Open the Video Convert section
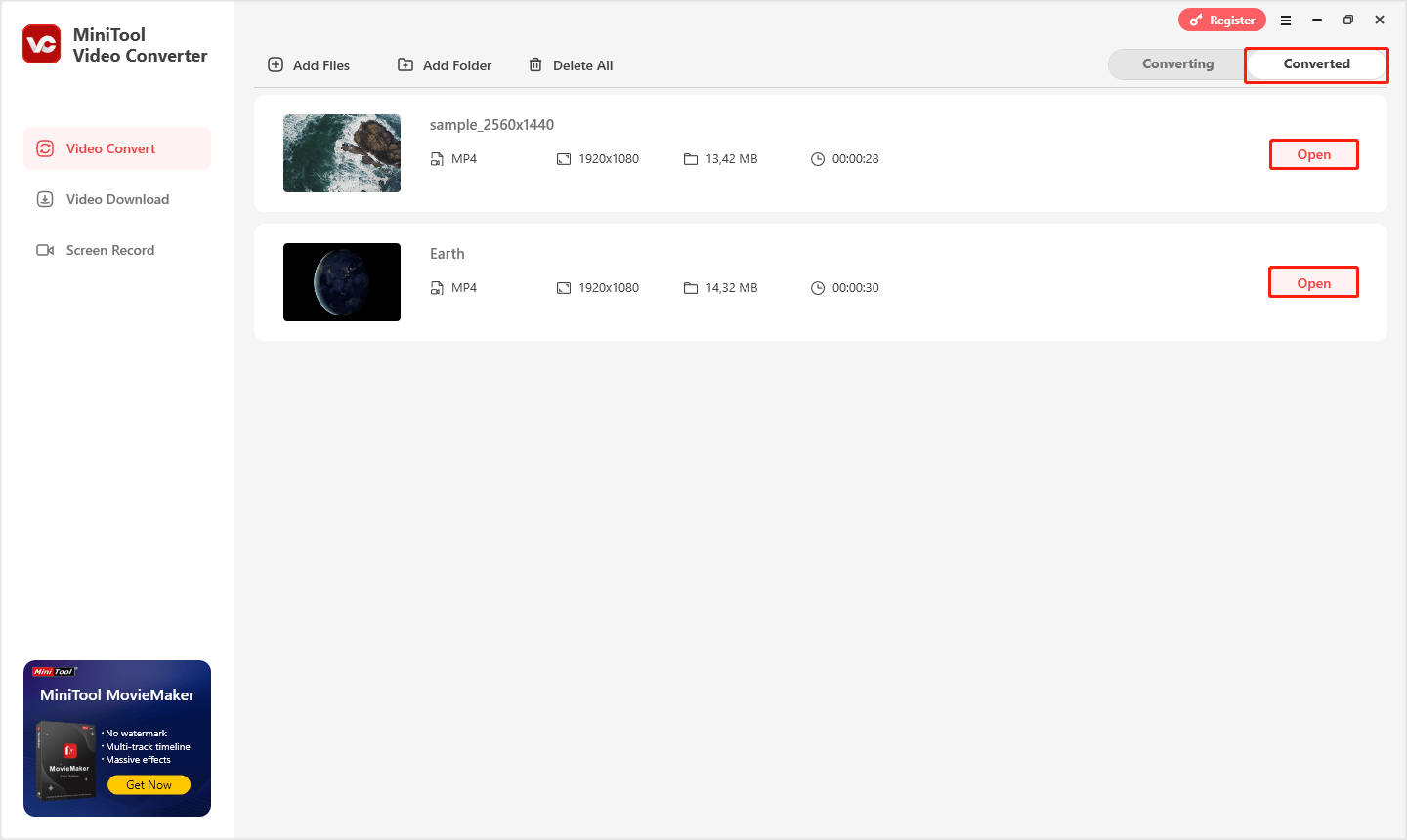Viewport: 1407px width, 840px height. (117, 148)
